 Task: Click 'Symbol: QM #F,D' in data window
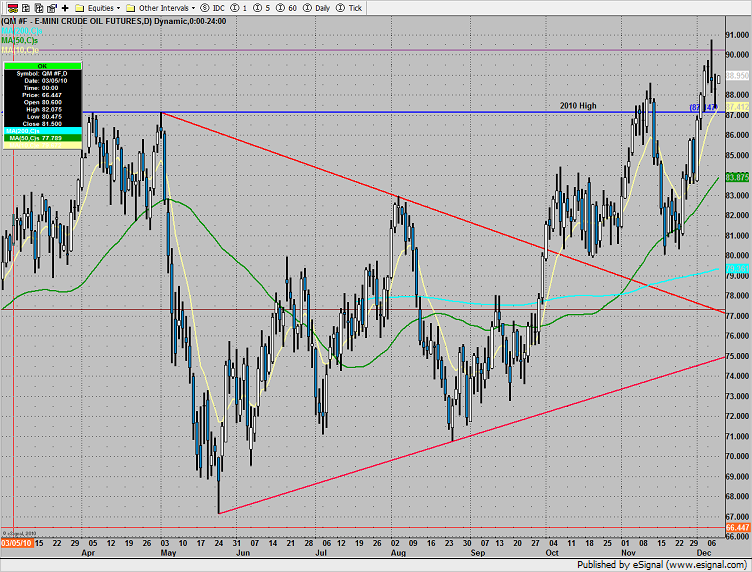(x=42, y=73)
